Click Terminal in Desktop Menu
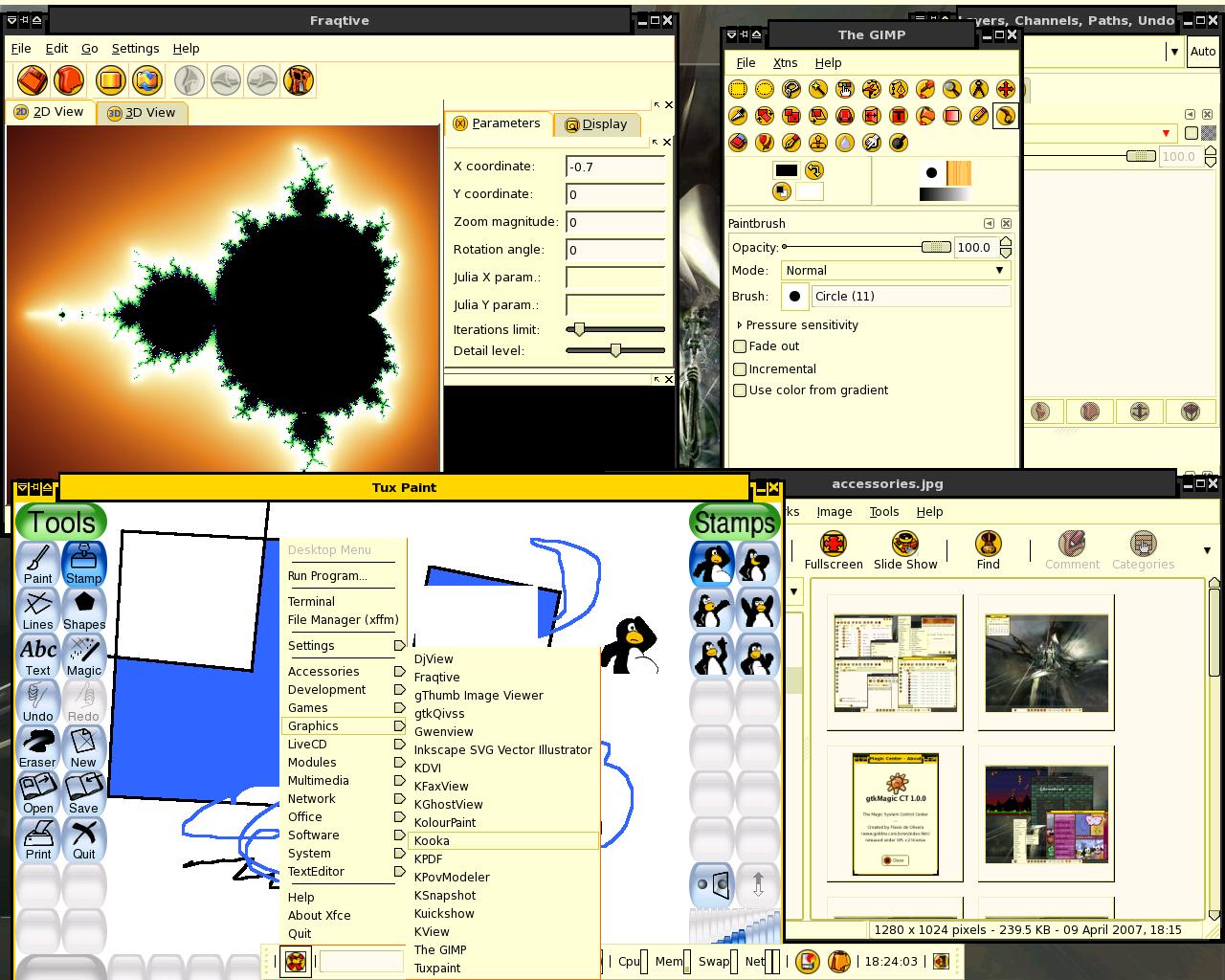 (311, 601)
